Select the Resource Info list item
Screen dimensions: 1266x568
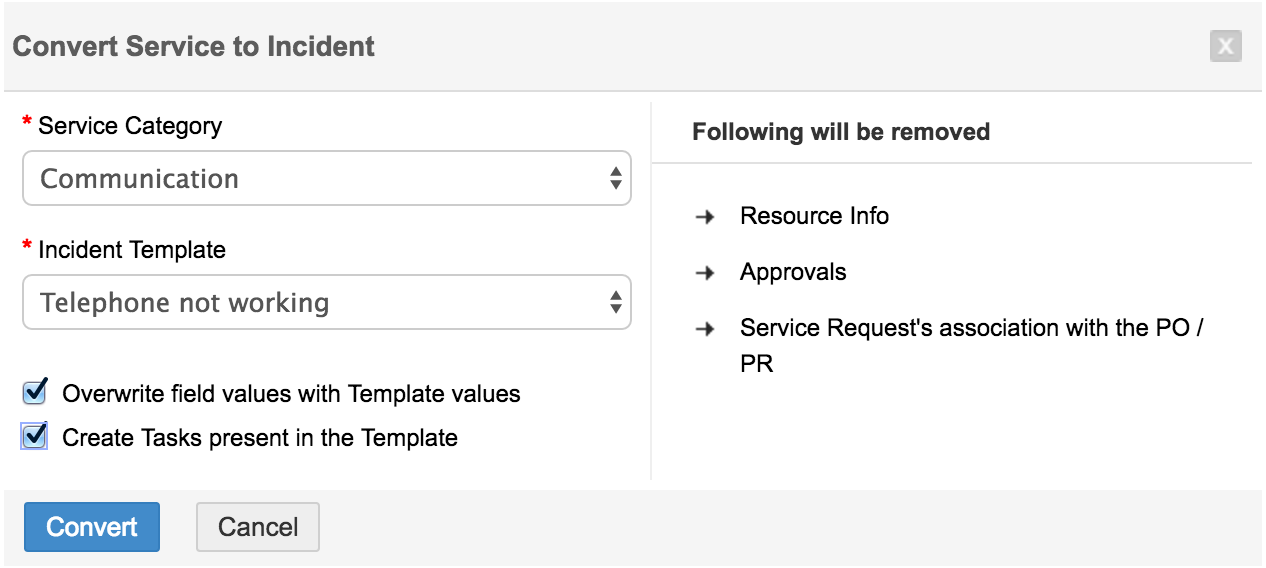[x=814, y=216]
